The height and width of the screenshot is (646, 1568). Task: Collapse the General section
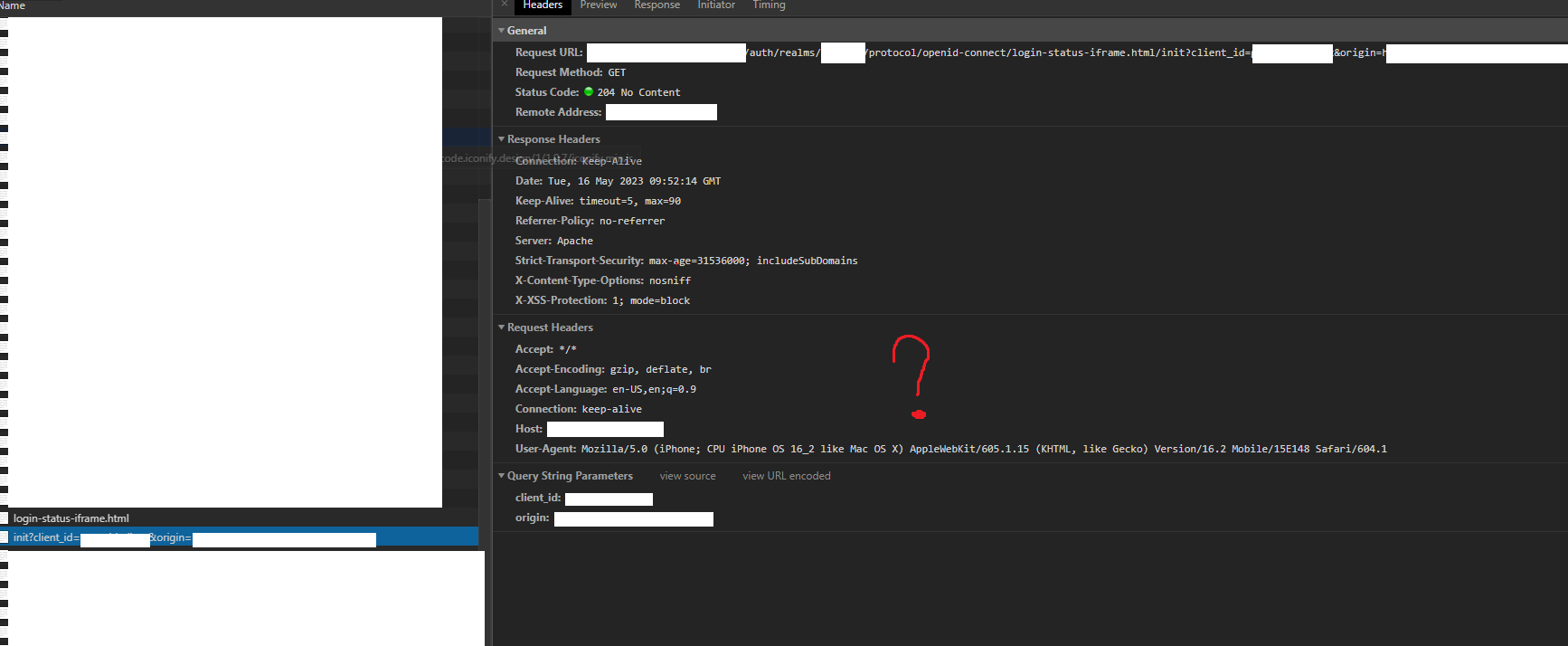502,31
